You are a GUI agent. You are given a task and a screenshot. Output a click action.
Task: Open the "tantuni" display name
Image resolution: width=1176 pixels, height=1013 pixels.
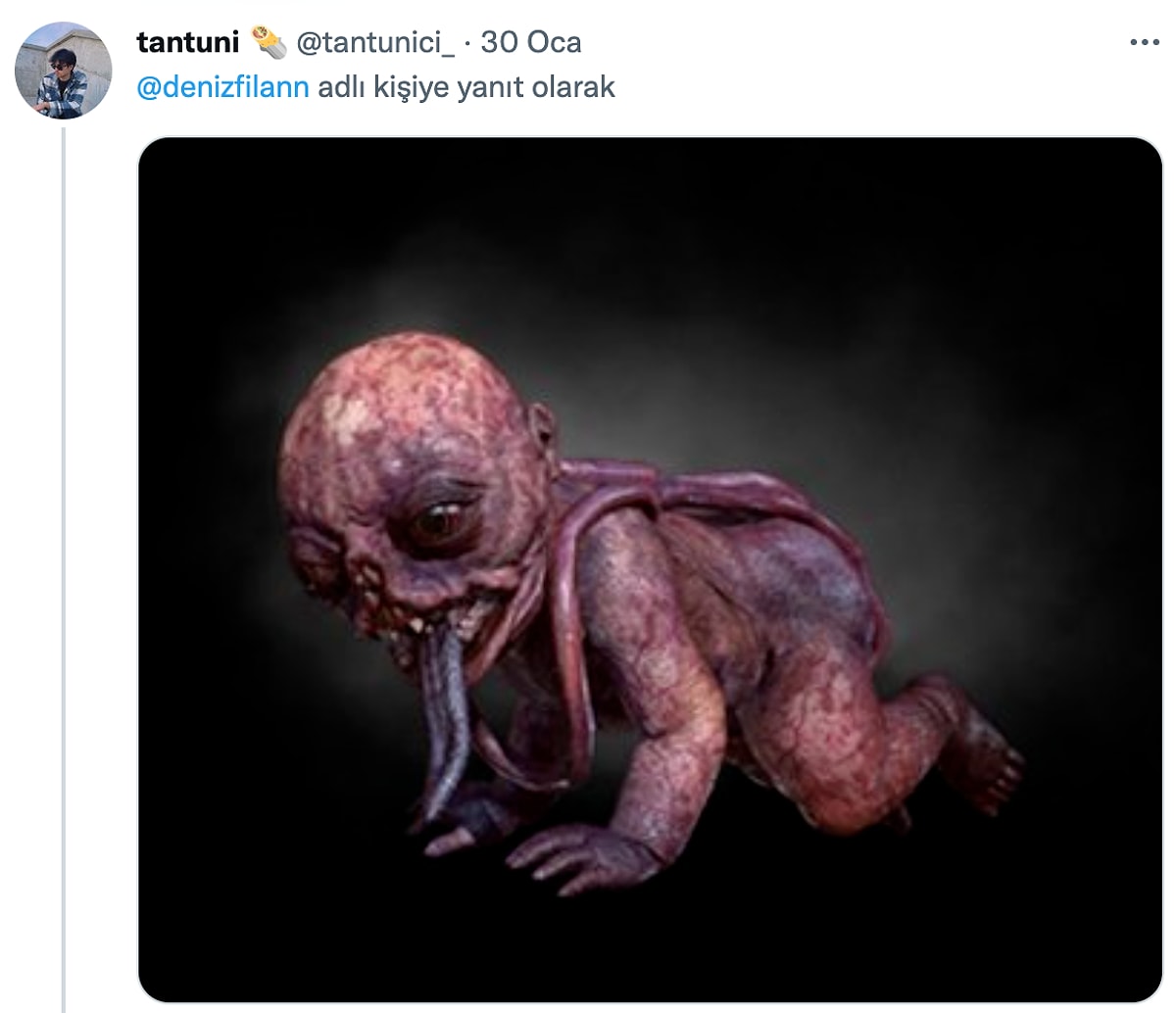pyautogui.click(x=187, y=42)
